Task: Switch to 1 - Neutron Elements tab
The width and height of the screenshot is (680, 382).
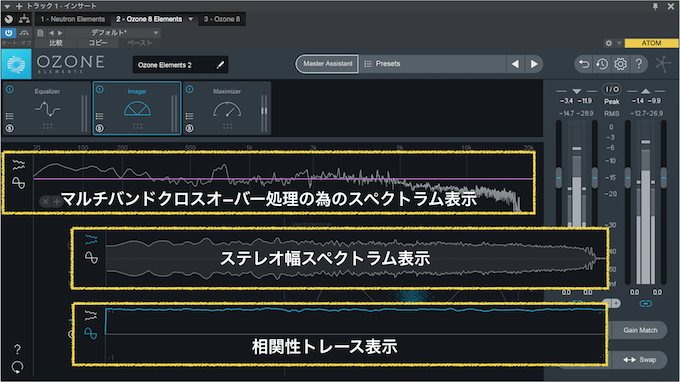Action: tap(72, 19)
